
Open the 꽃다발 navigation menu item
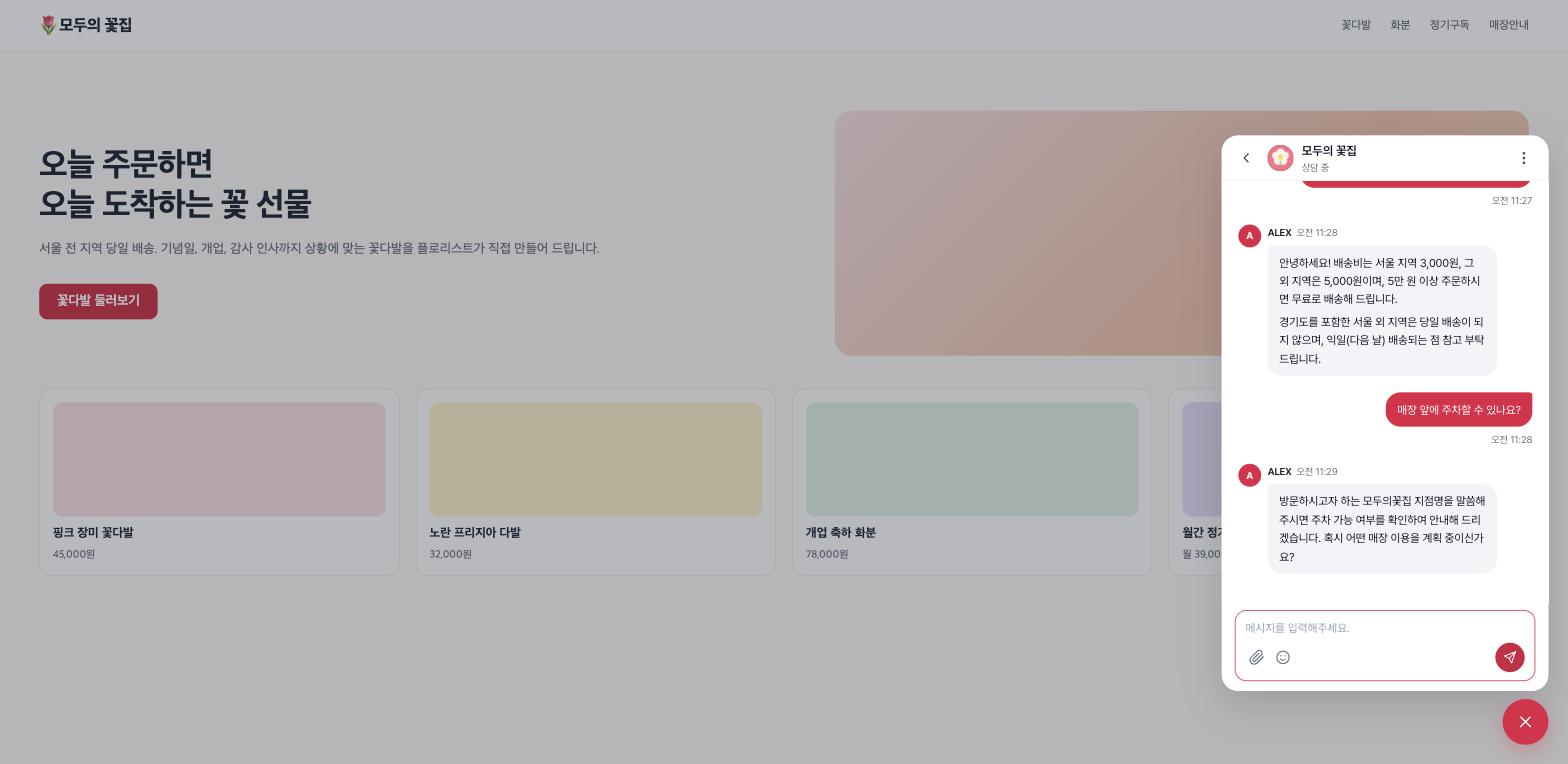pos(1356,25)
